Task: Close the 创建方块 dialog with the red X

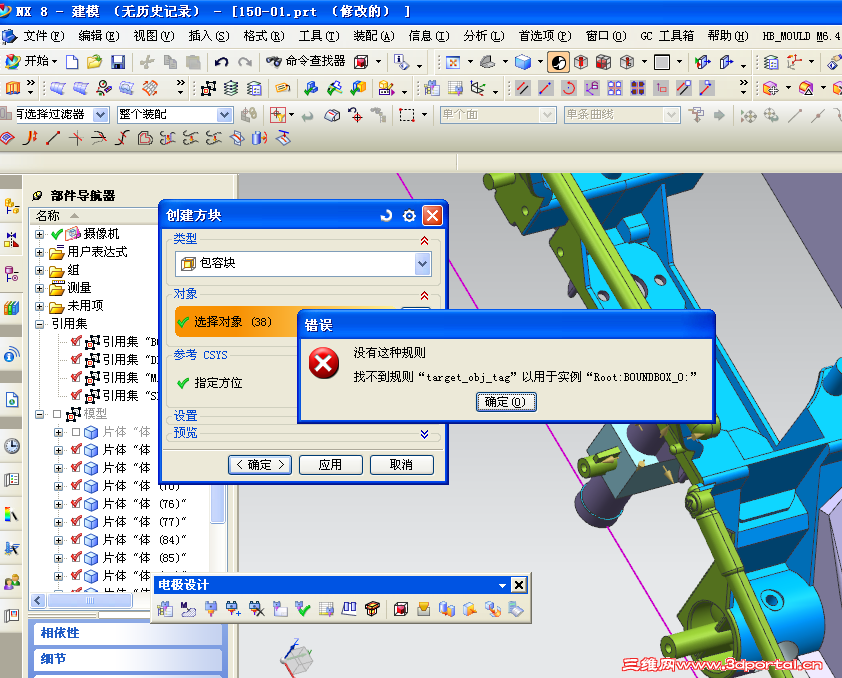Action: 432,216
